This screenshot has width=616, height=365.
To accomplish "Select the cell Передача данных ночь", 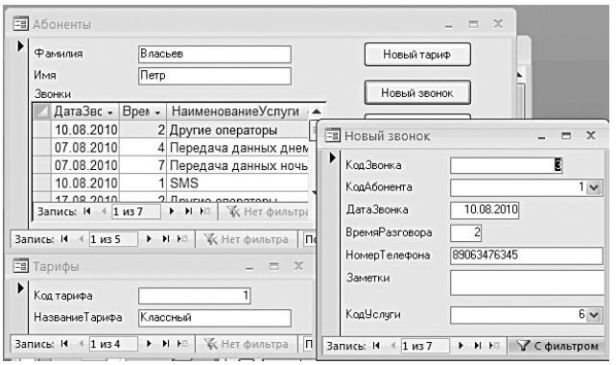I will 238,165.
